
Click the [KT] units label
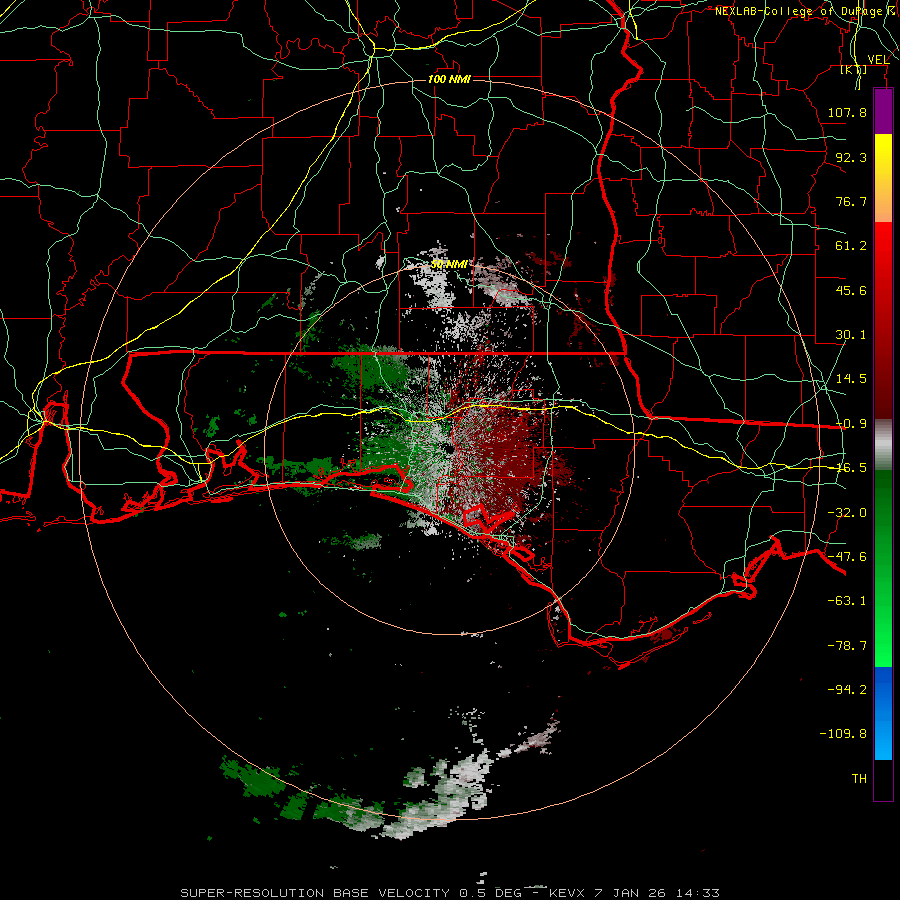(x=854, y=69)
